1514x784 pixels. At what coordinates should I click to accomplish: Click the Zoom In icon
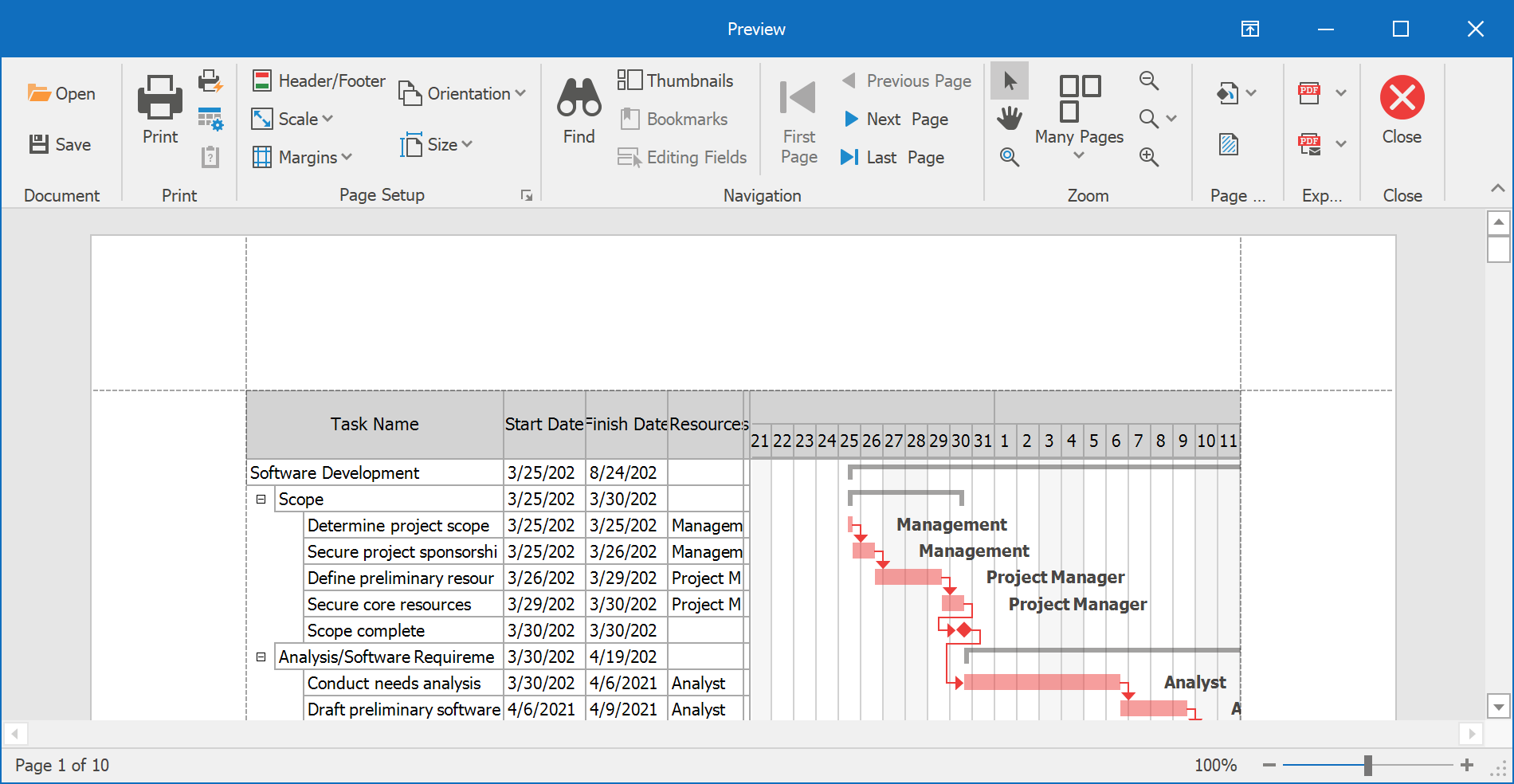(x=1148, y=157)
